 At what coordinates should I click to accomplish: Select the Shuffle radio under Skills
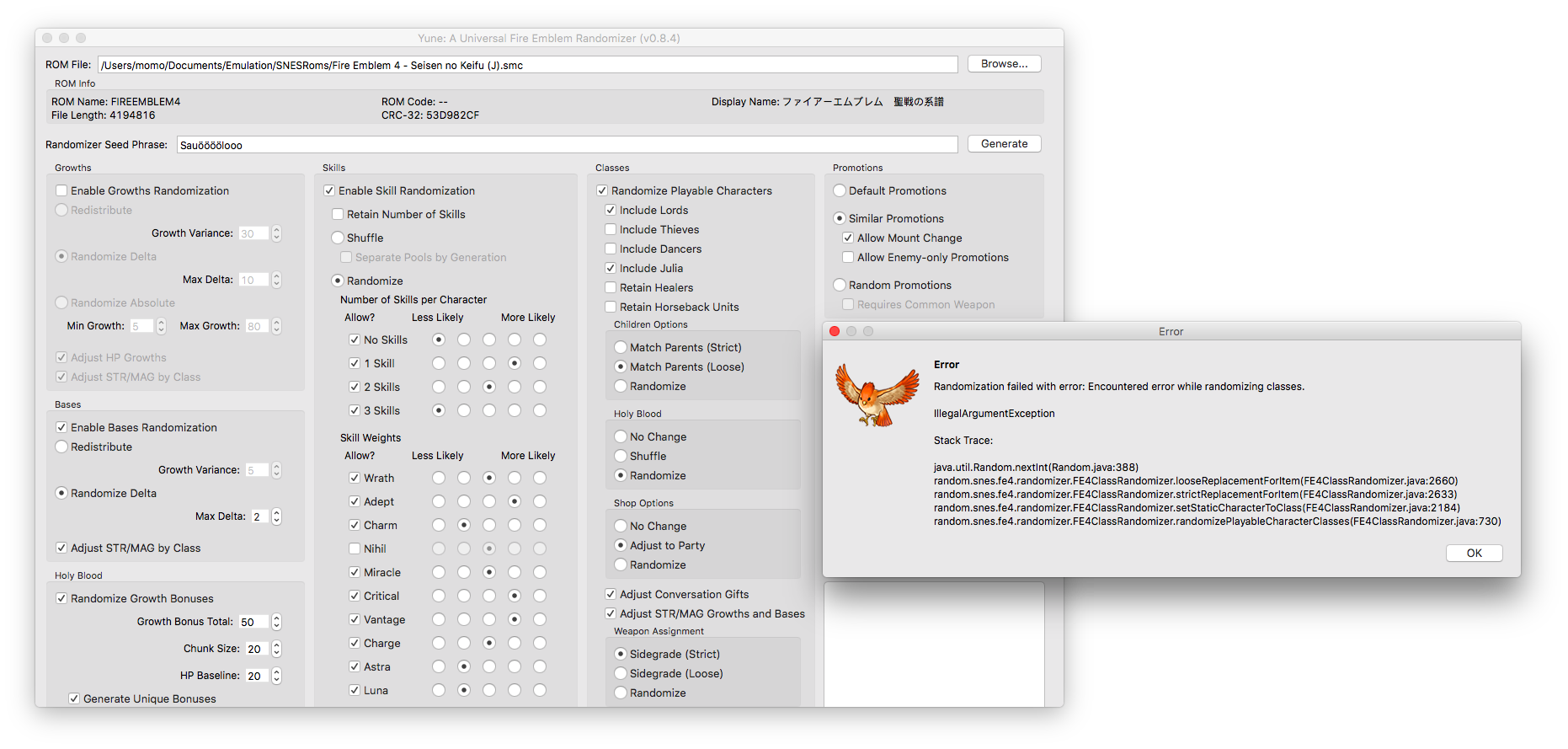pyautogui.click(x=338, y=238)
